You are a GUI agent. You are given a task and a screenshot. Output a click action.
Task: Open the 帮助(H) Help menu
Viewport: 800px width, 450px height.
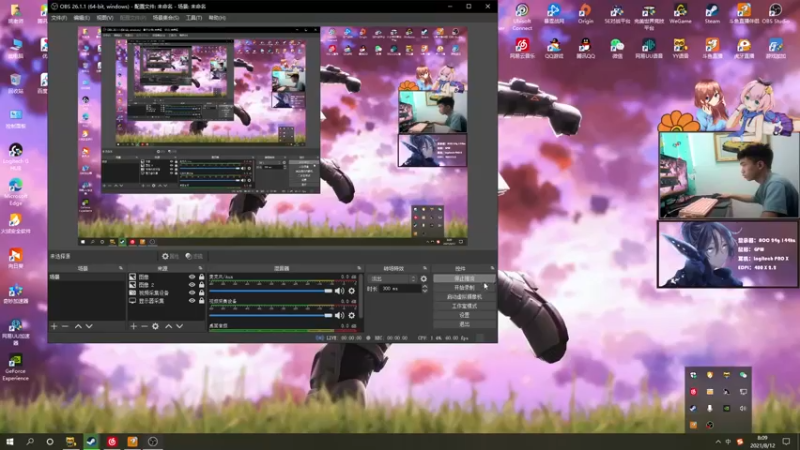217,18
